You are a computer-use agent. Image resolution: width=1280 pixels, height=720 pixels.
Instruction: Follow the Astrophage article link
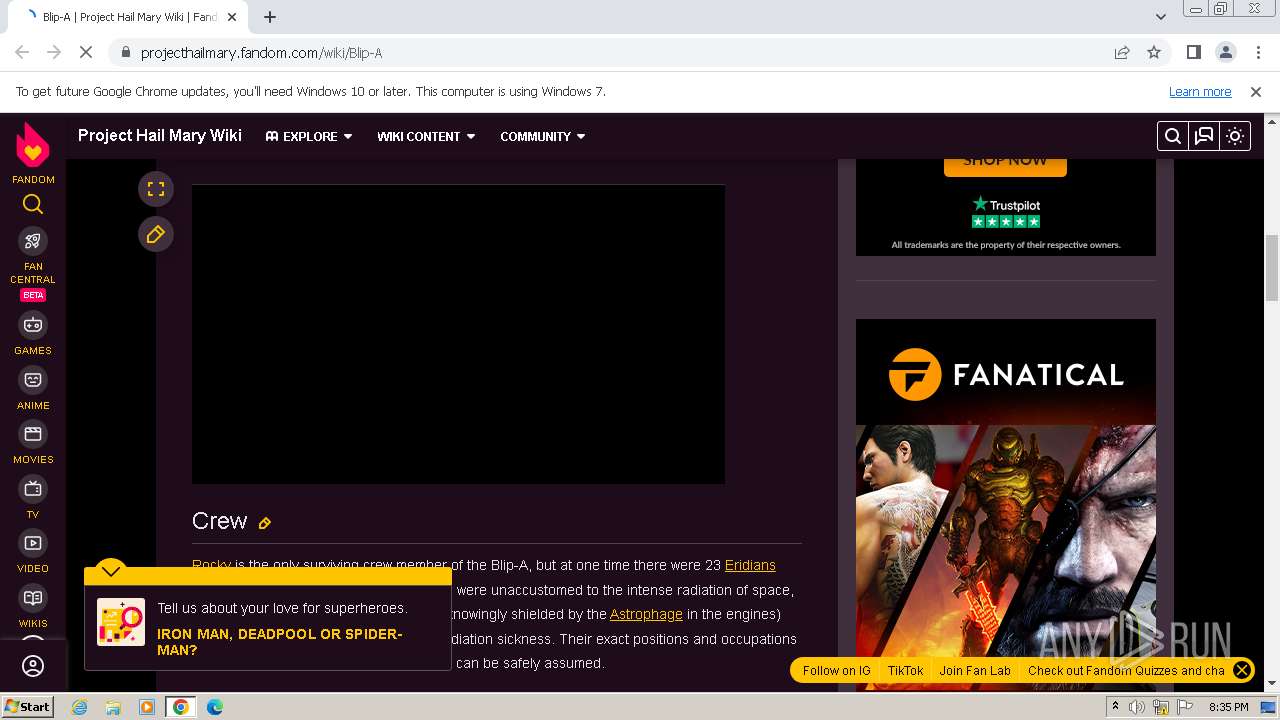pyautogui.click(x=646, y=614)
